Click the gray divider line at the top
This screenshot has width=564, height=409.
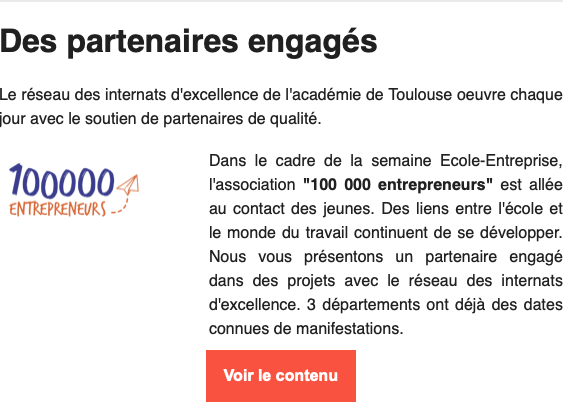coord(282,1)
